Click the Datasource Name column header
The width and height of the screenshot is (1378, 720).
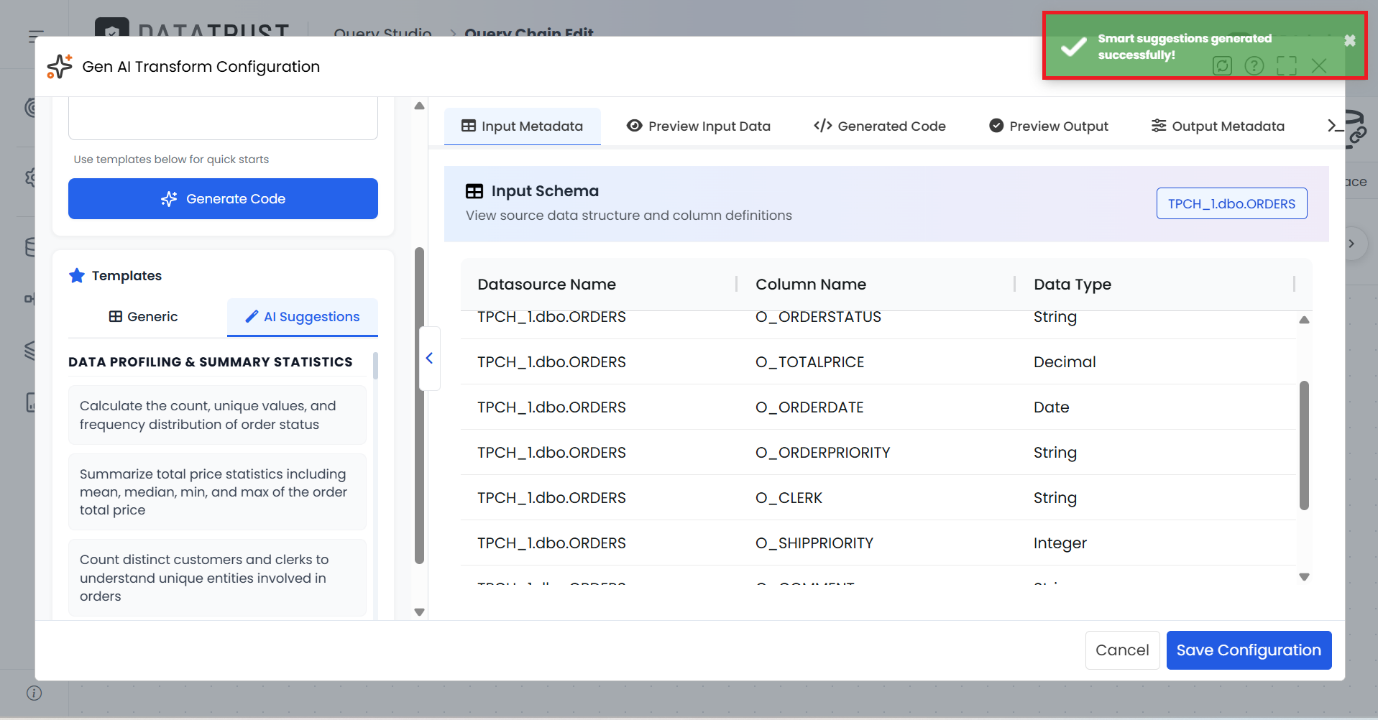[x=547, y=284]
